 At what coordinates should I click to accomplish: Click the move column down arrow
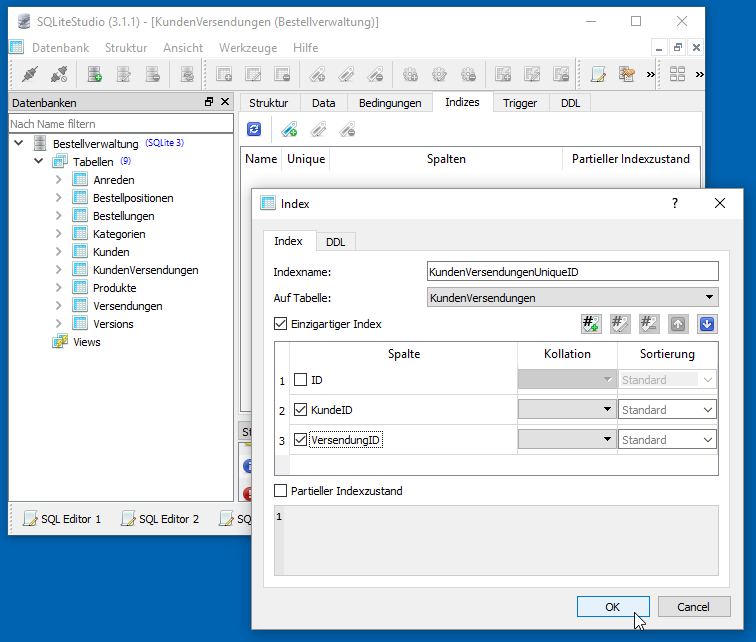707,324
